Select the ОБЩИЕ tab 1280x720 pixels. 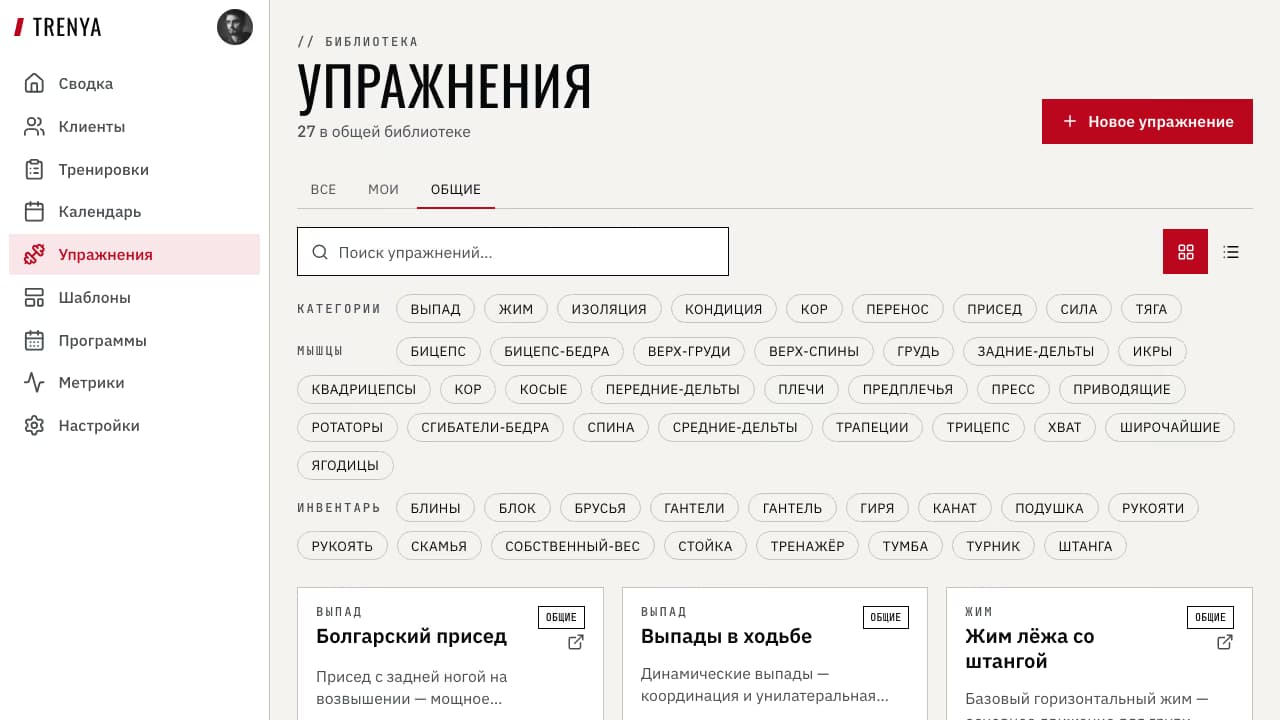click(456, 189)
